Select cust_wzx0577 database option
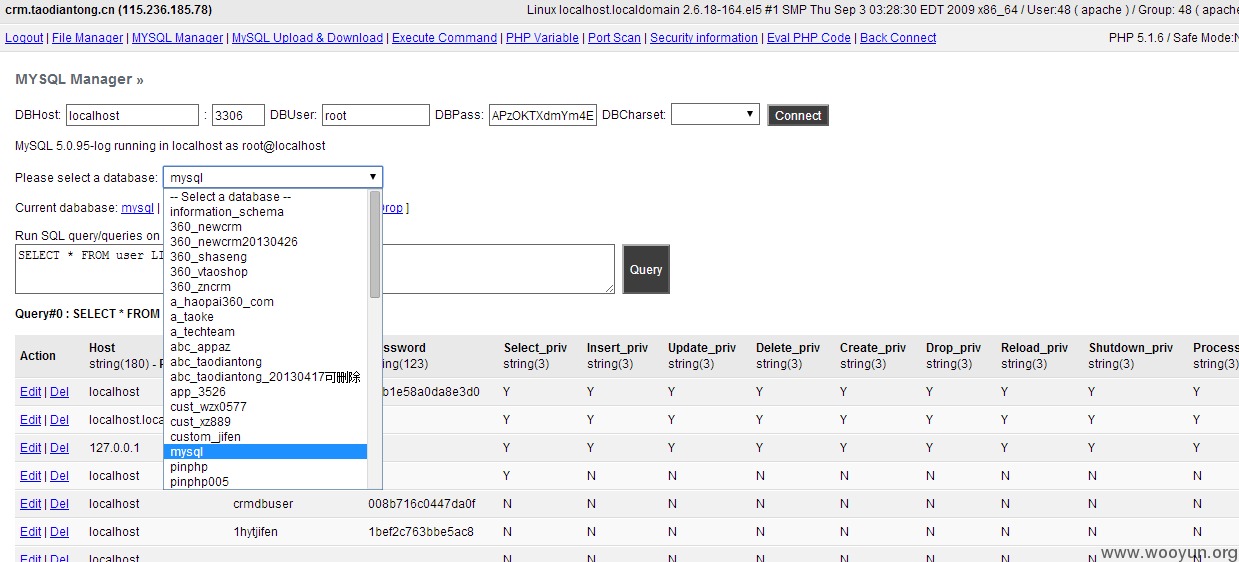The height and width of the screenshot is (562, 1239). (266, 407)
